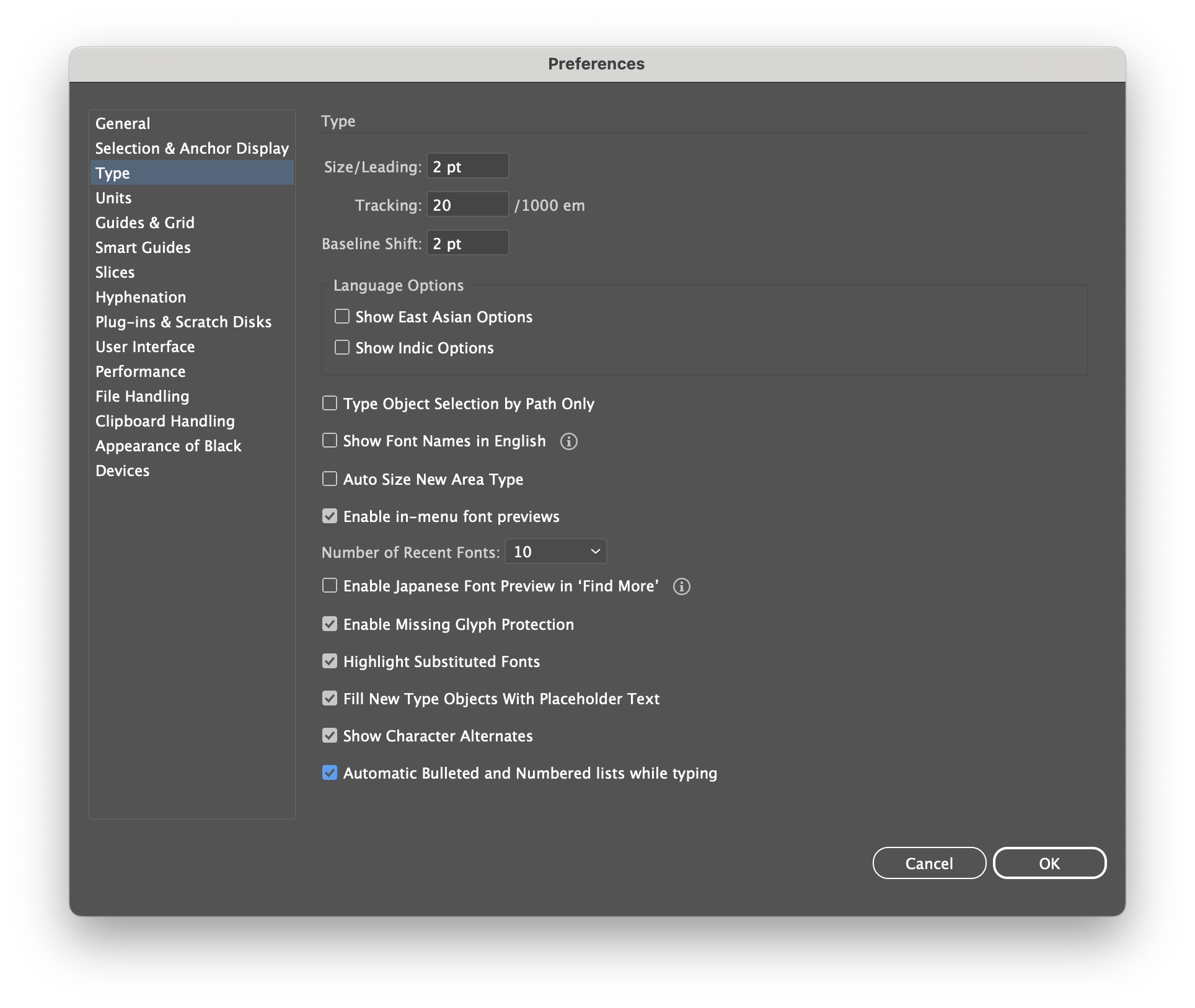The image size is (1195, 1008).
Task: Click the Baseline Shift input field
Action: 467,244
